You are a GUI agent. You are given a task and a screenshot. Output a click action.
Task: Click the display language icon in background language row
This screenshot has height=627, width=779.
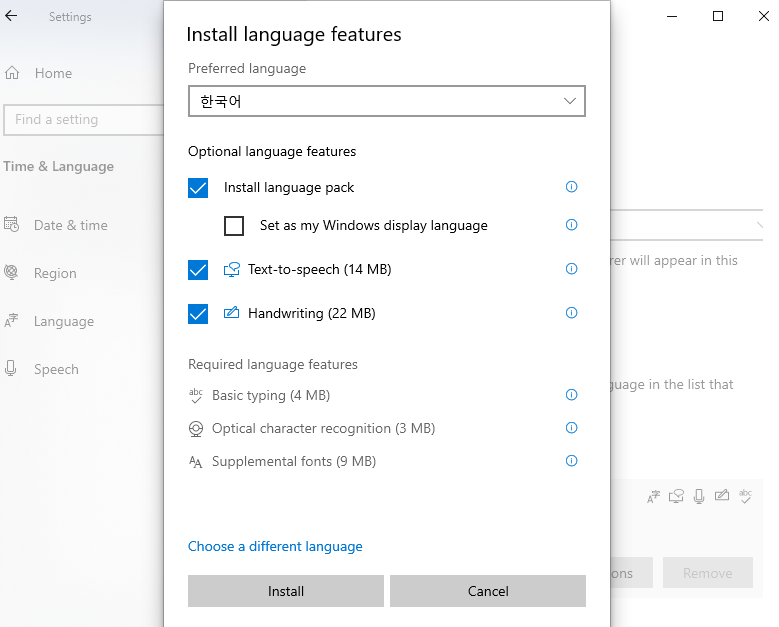click(x=653, y=496)
